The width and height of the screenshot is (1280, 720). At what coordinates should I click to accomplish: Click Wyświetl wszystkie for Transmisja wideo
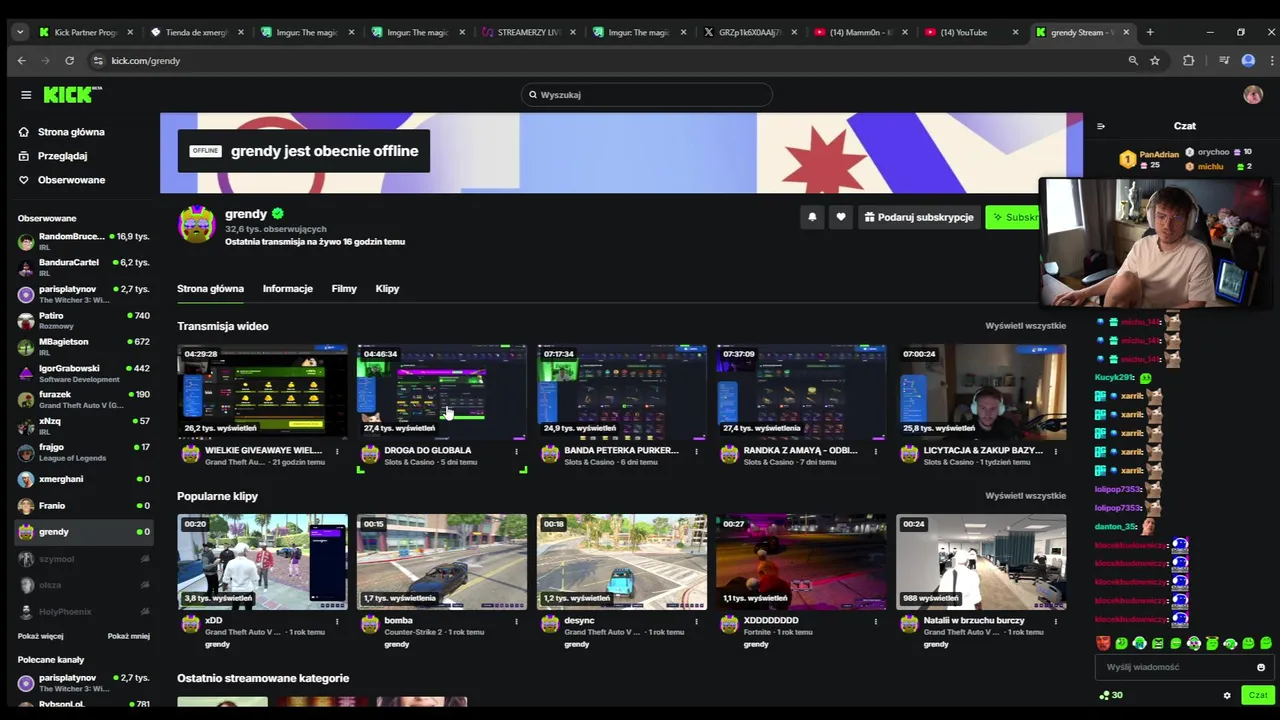click(x=1025, y=326)
